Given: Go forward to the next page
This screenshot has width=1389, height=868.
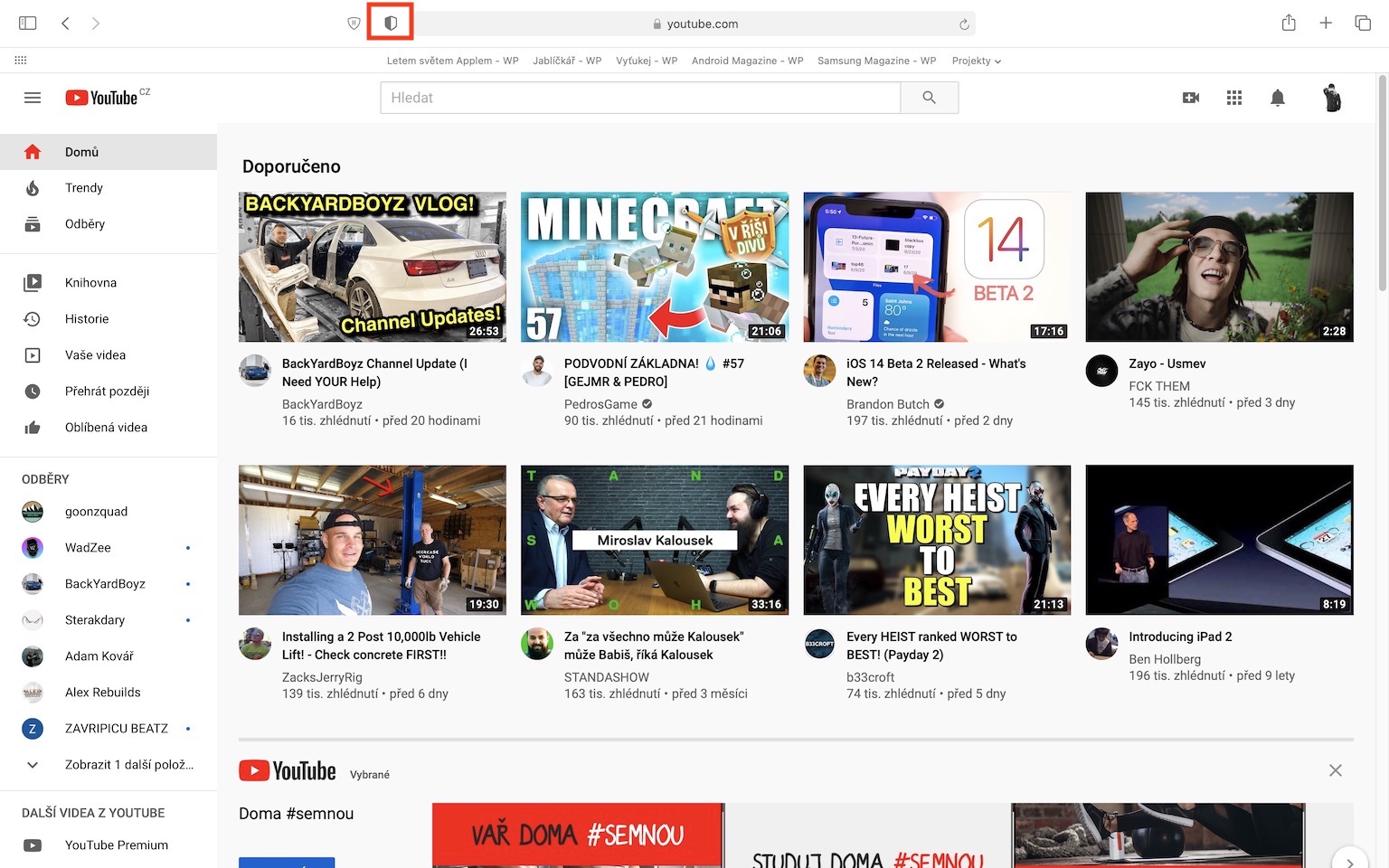Looking at the screenshot, I should [96, 24].
